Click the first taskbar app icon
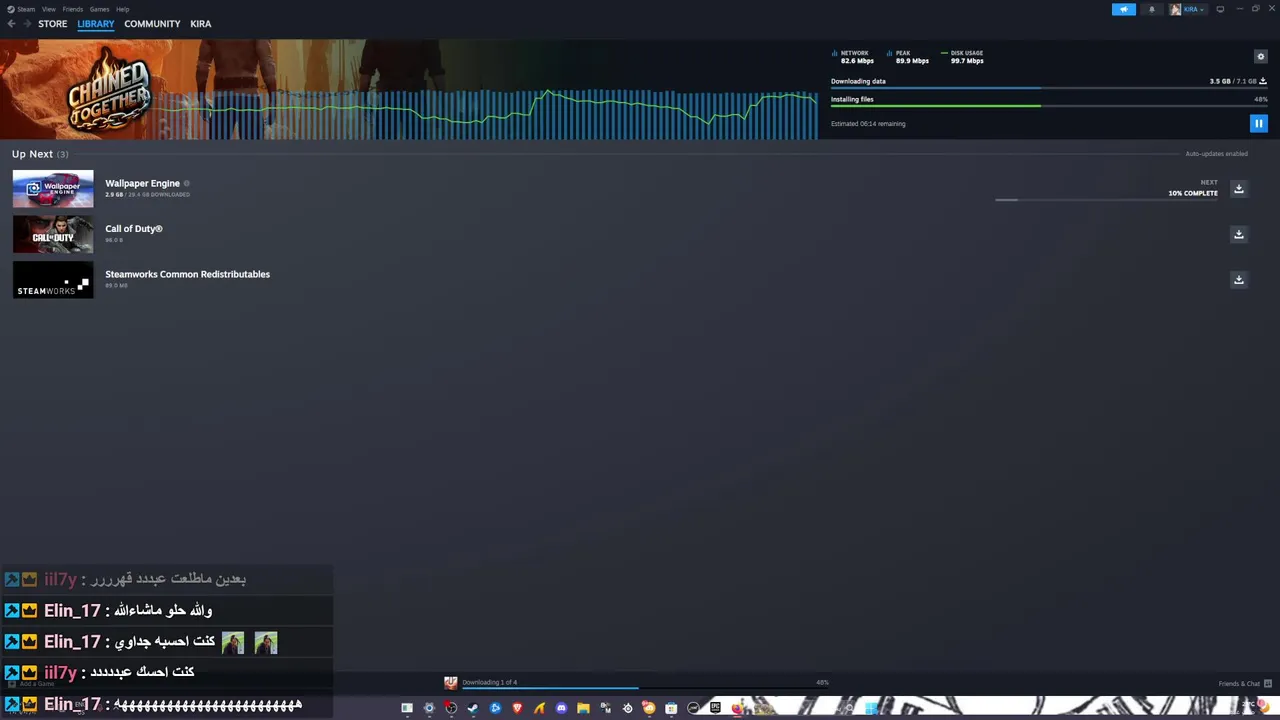Screen dimensions: 1280x720 pyautogui.click(x=407, y=708)
